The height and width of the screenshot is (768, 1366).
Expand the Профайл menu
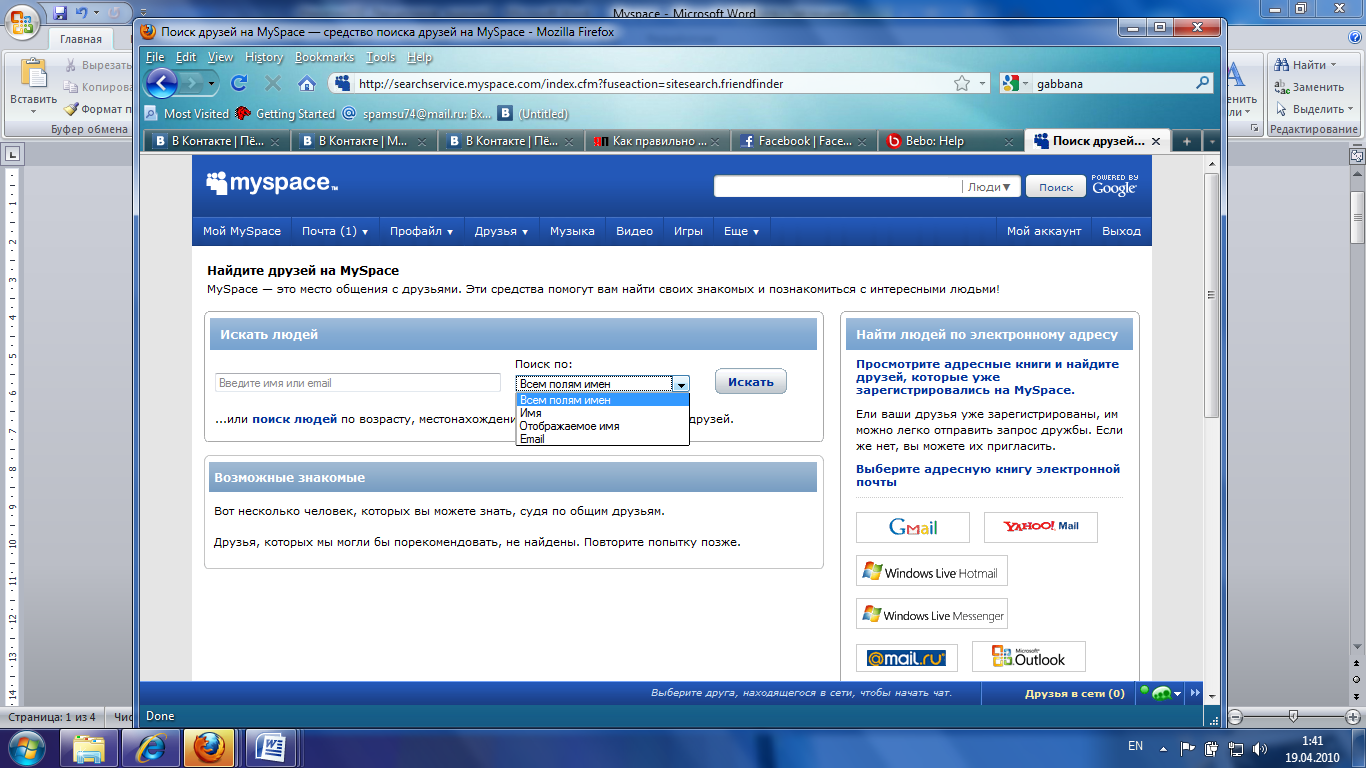tap(421, 231)
